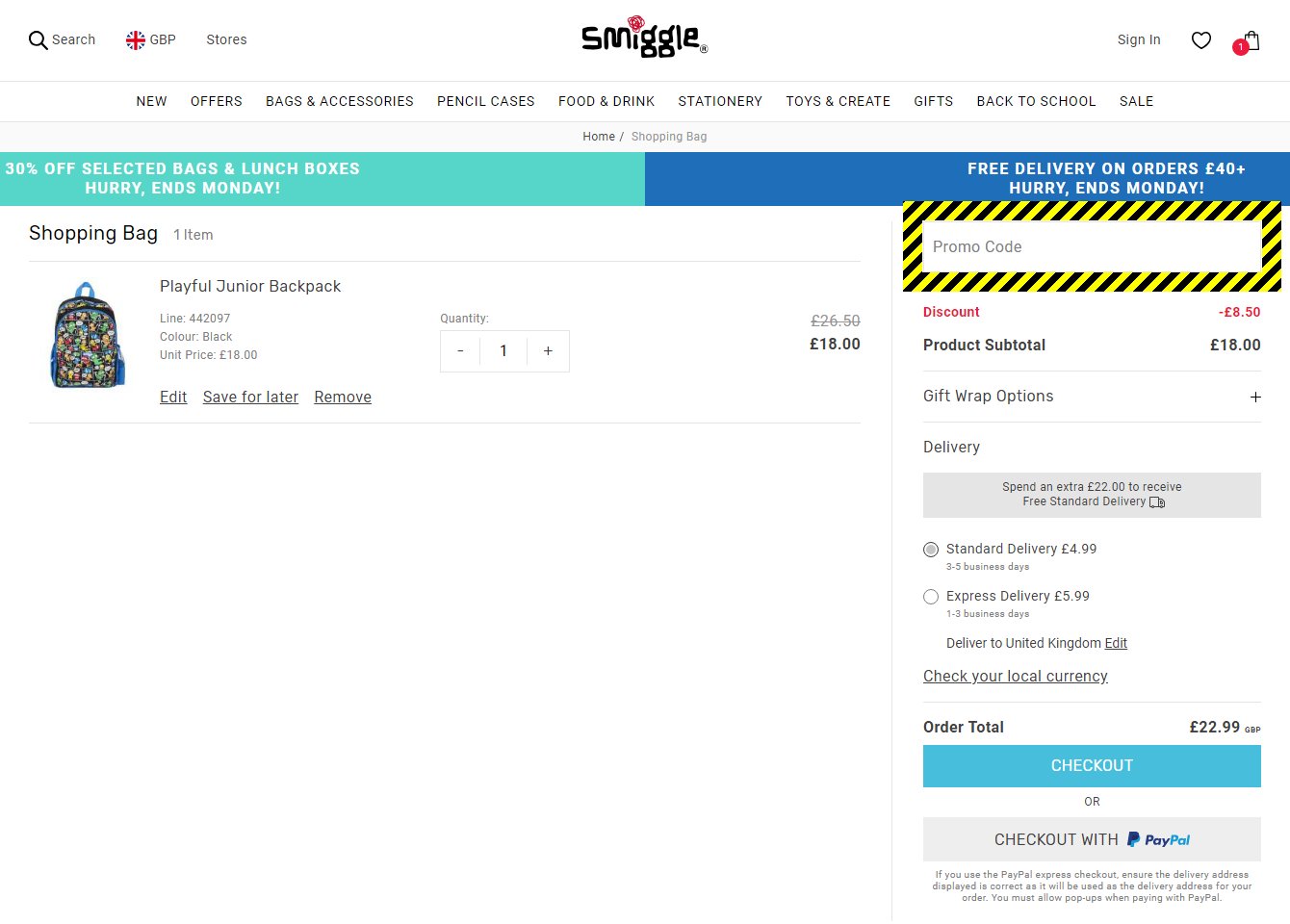Image resolution: width=1290 pixels, height=924 pixels.
Task: Open the GBP currency flag selector
Action: (151, 39)
